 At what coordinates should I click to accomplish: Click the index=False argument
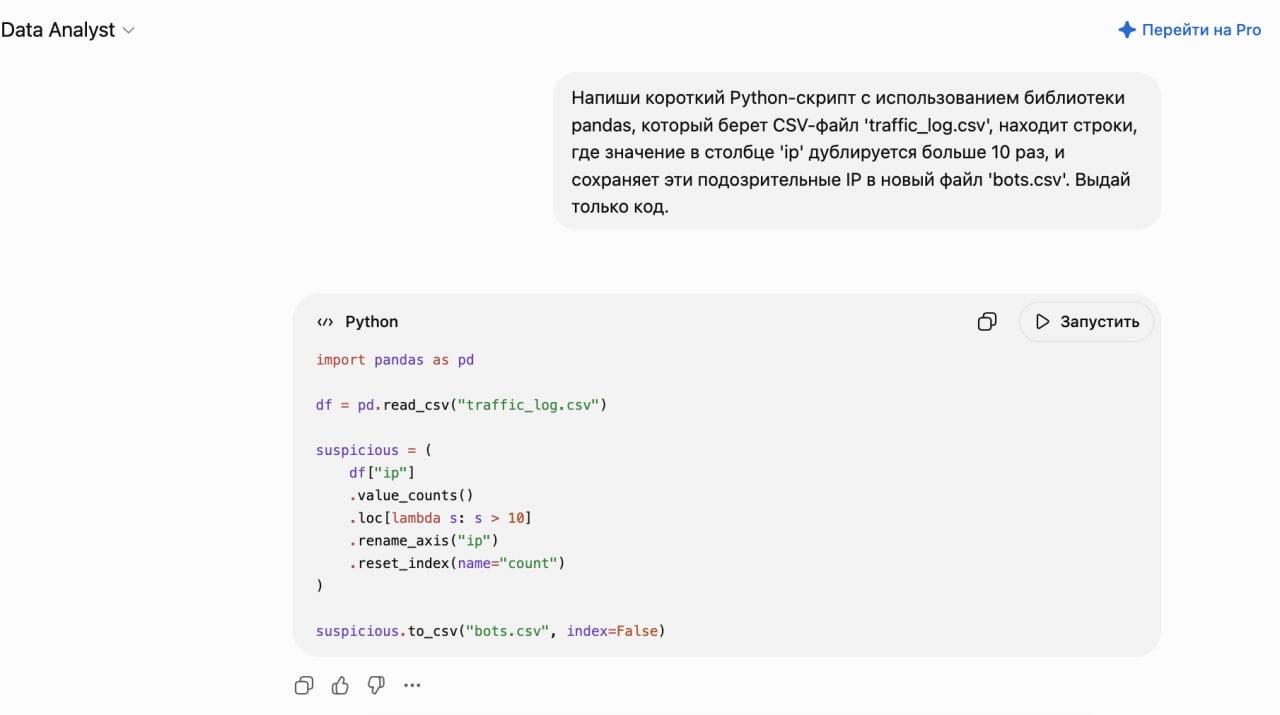tap(612, 631)
